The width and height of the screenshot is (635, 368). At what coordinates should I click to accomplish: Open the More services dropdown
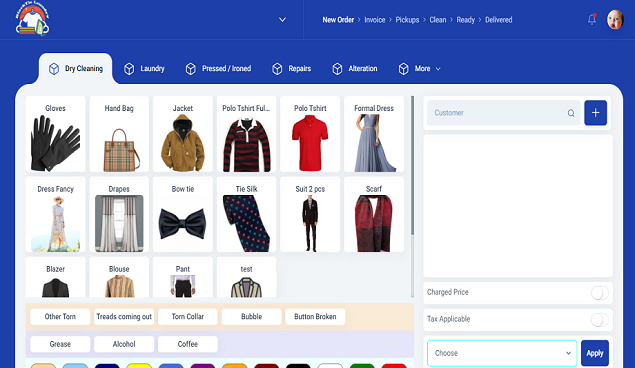pyautogui.click(x=420, y=69)
